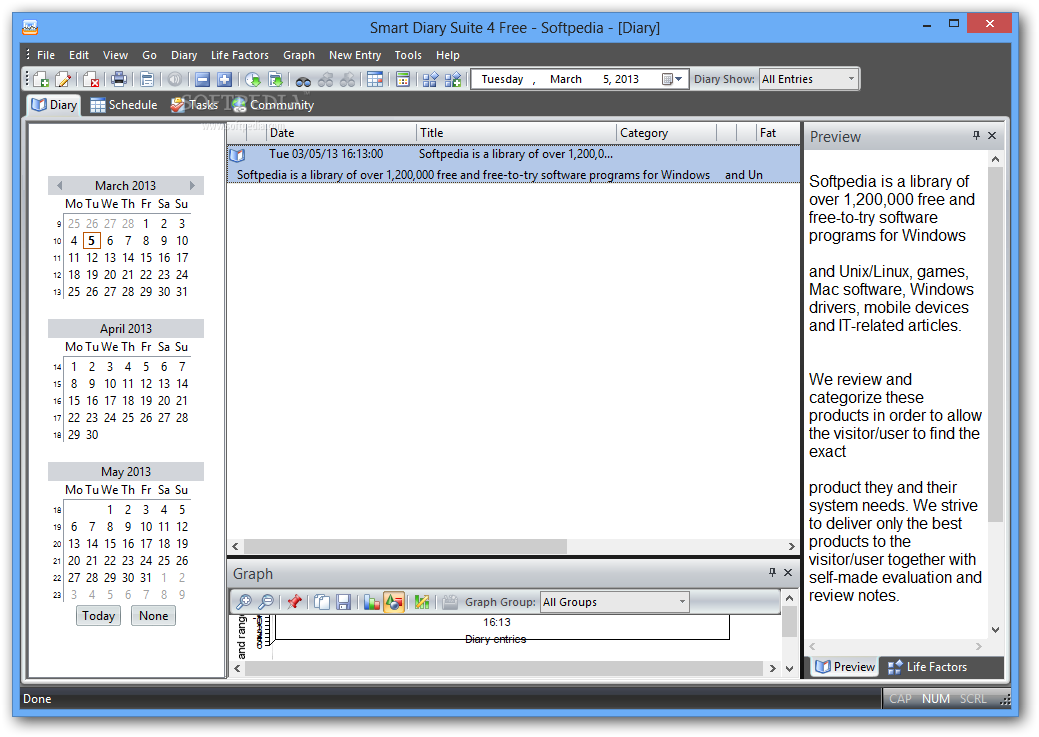Switch to Life Factors tab below preview
Image resolution: width=1039 pixels, height=737 pixels.
[x=927, y=667]
